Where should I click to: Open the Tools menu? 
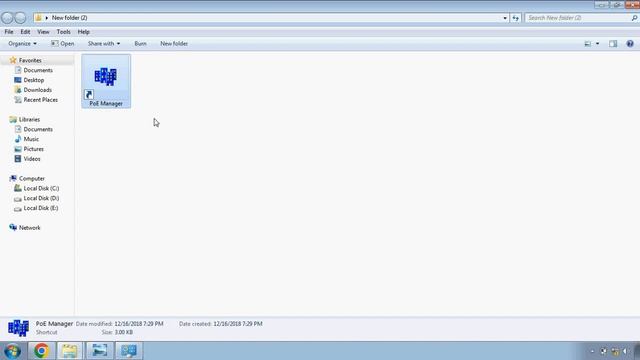click(x=63, y=32)
